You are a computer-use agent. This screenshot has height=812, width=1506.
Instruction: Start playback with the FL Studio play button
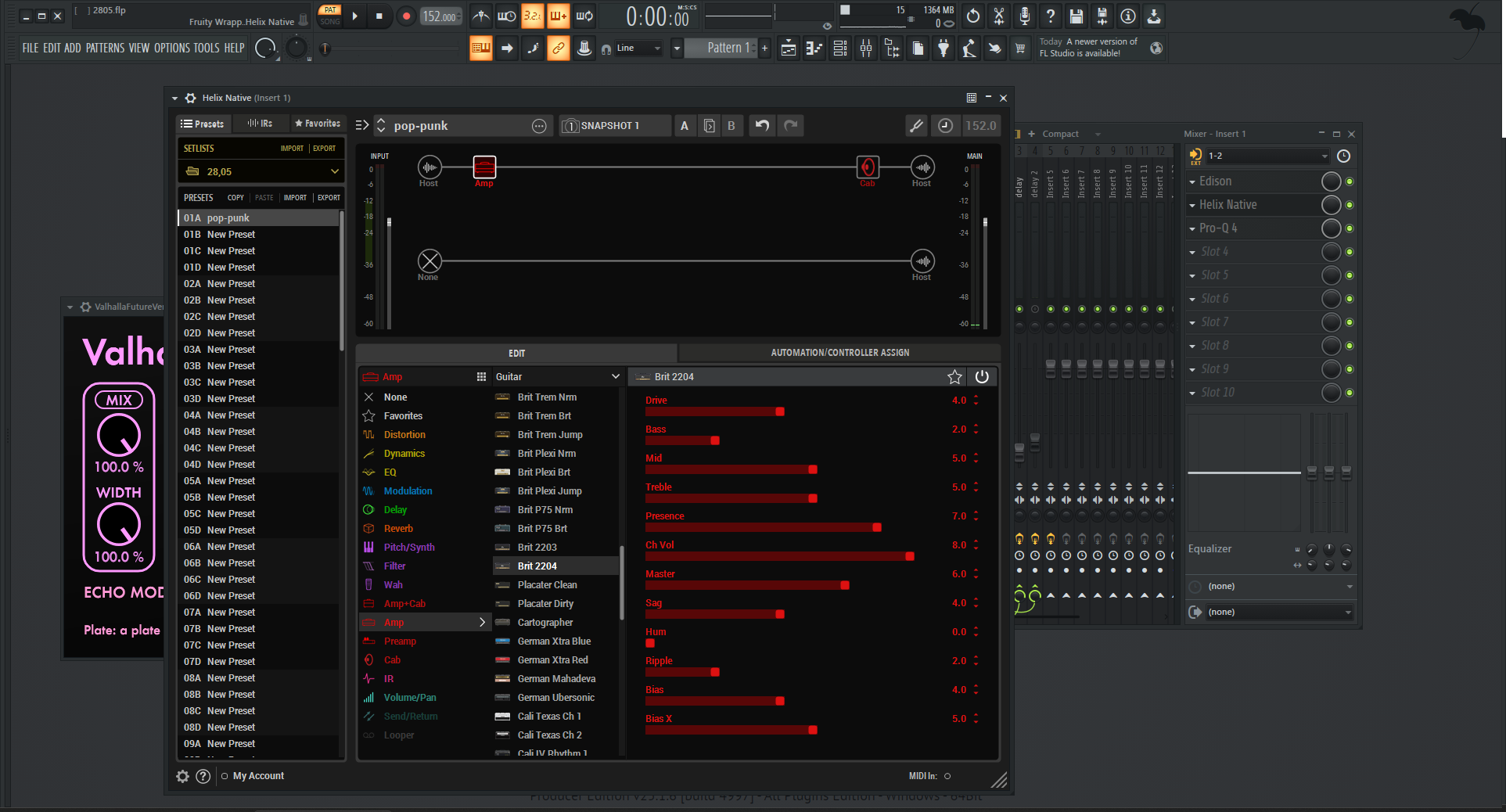point(355,16)
